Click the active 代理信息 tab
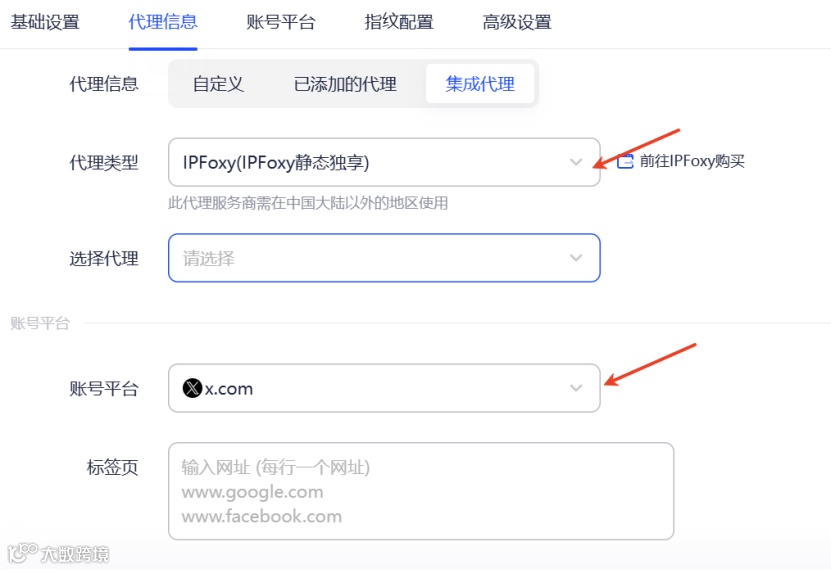 pyautogui.click(x=163, y=22)
